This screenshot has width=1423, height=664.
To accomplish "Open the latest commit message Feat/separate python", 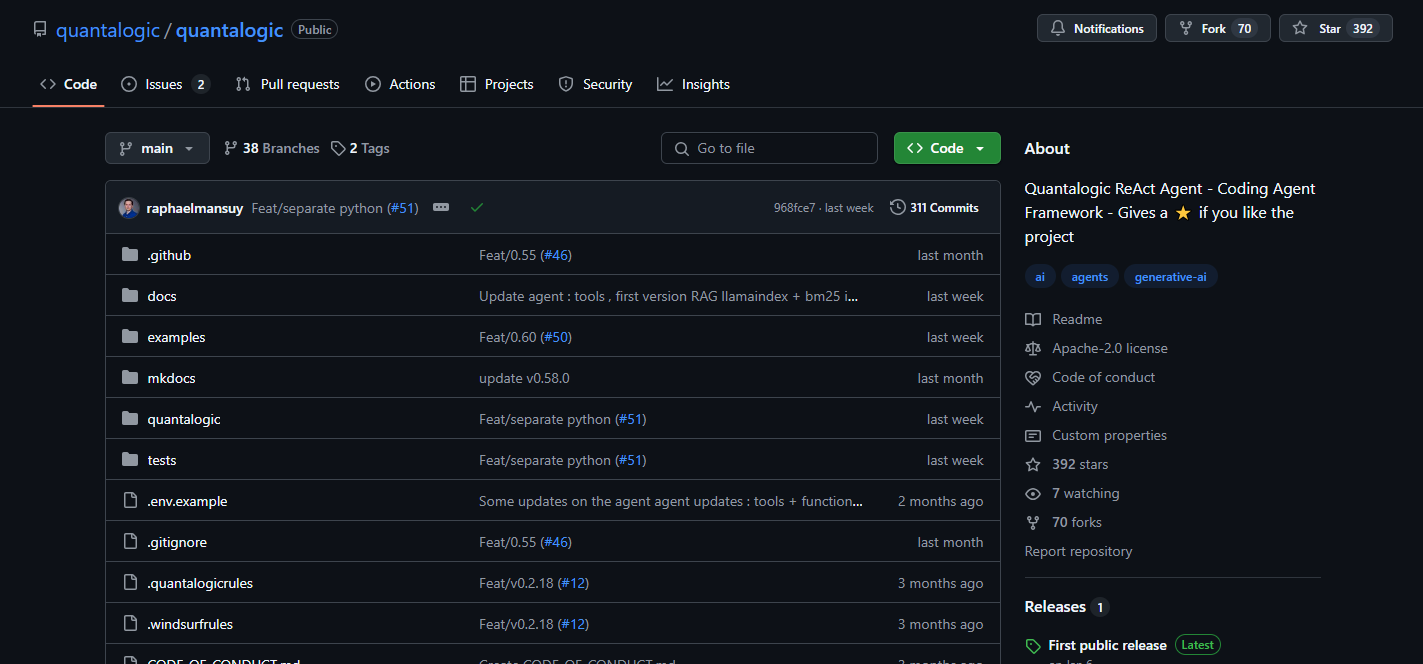I will coord(317,208).
